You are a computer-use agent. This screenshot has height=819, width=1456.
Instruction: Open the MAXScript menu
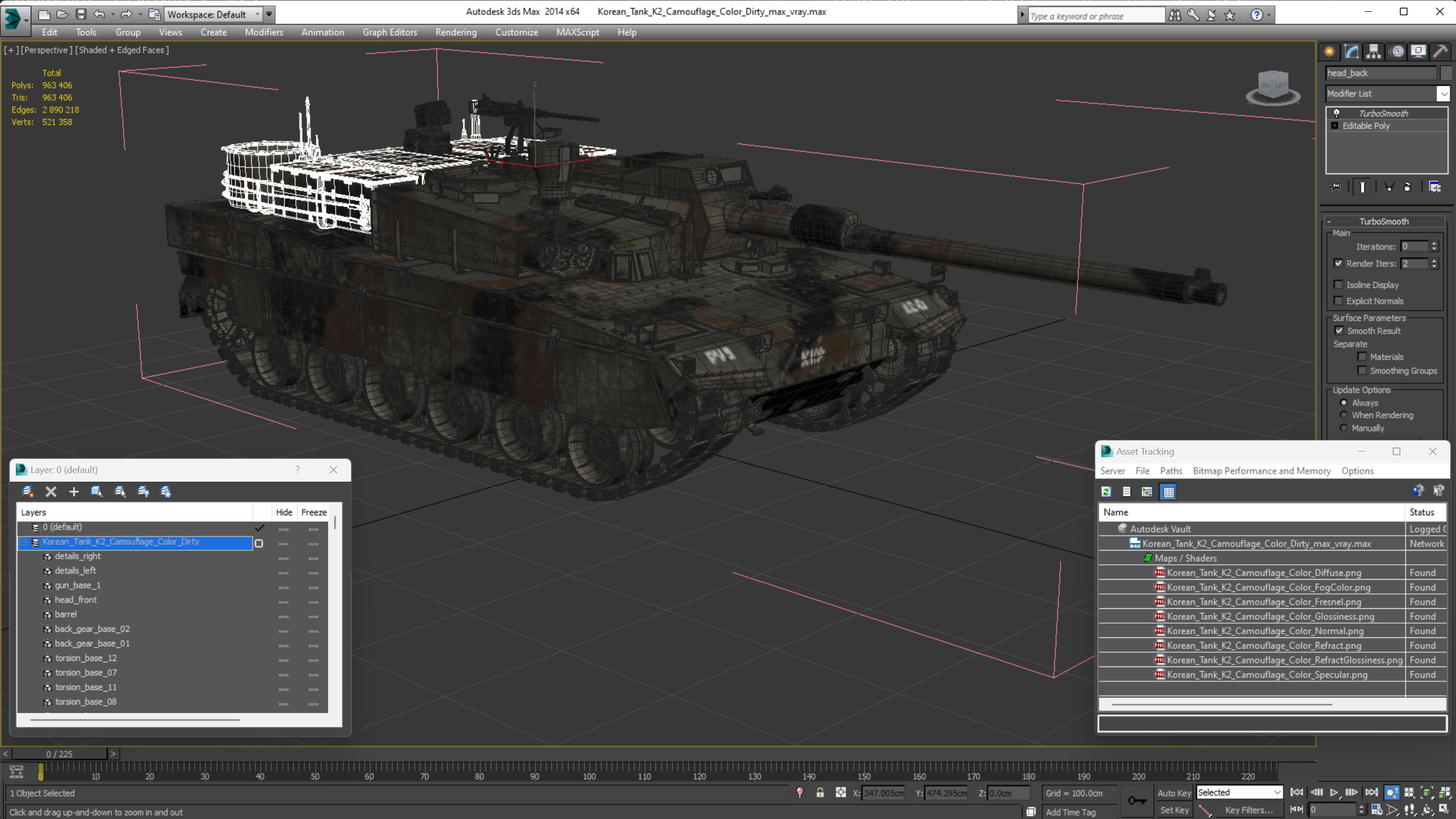(x=578, y=32)
